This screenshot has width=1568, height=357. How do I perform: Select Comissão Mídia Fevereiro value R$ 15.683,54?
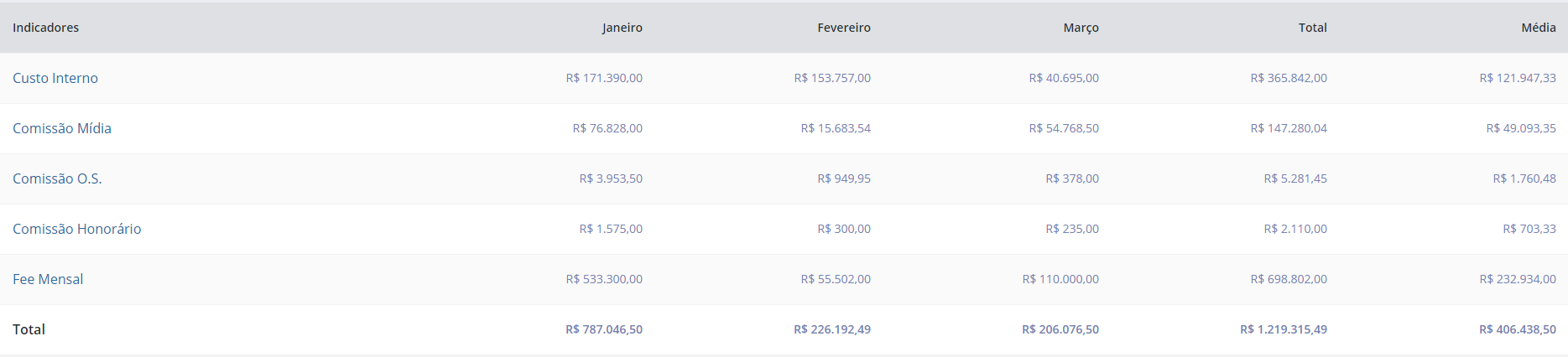coord(836,128)
